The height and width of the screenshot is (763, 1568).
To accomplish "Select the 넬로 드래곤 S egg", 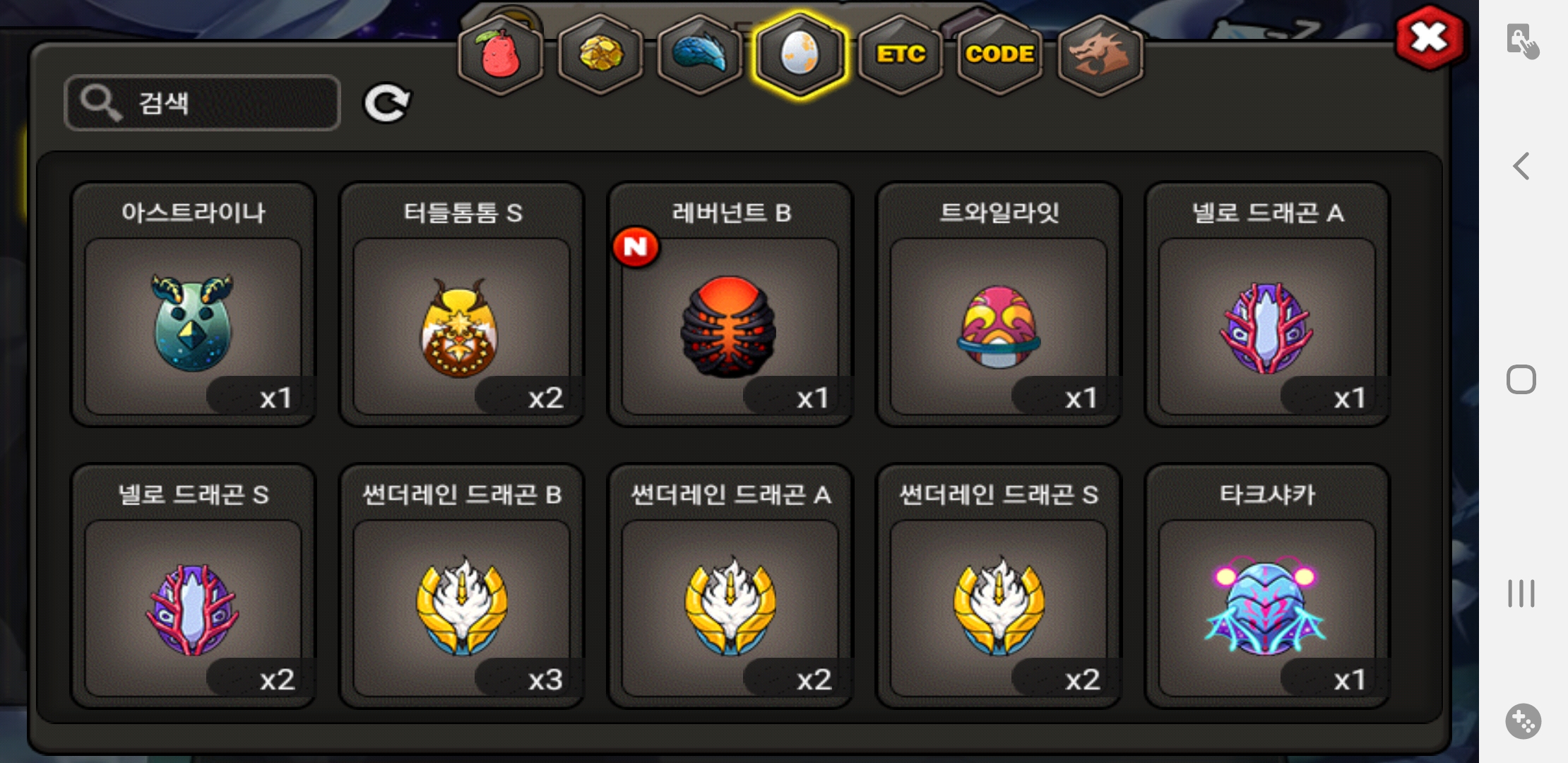I will click(x=193, y=586).
